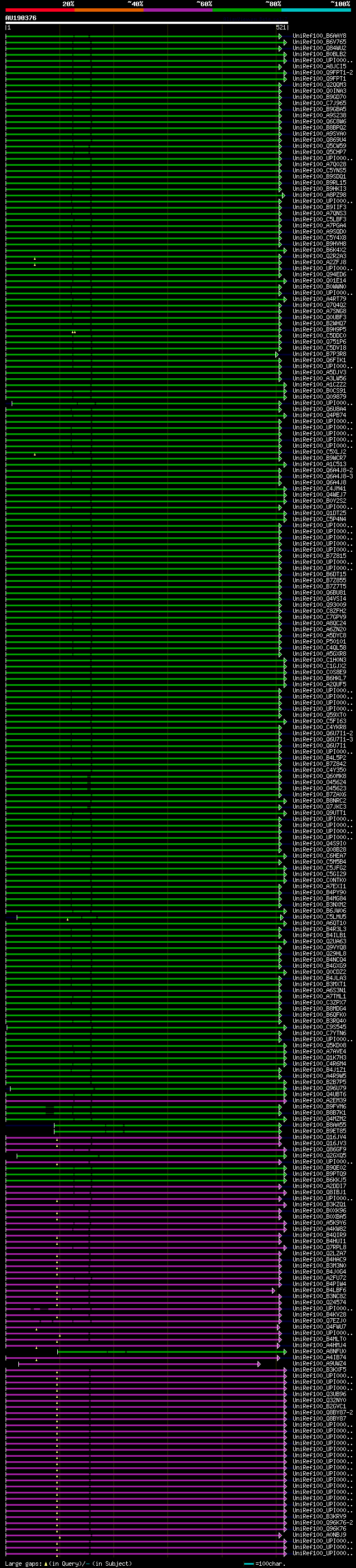Open UniRef100_A4RT79 hit
The width and height of the screenshot is (356, 1568).
click(x=319, y=299)
